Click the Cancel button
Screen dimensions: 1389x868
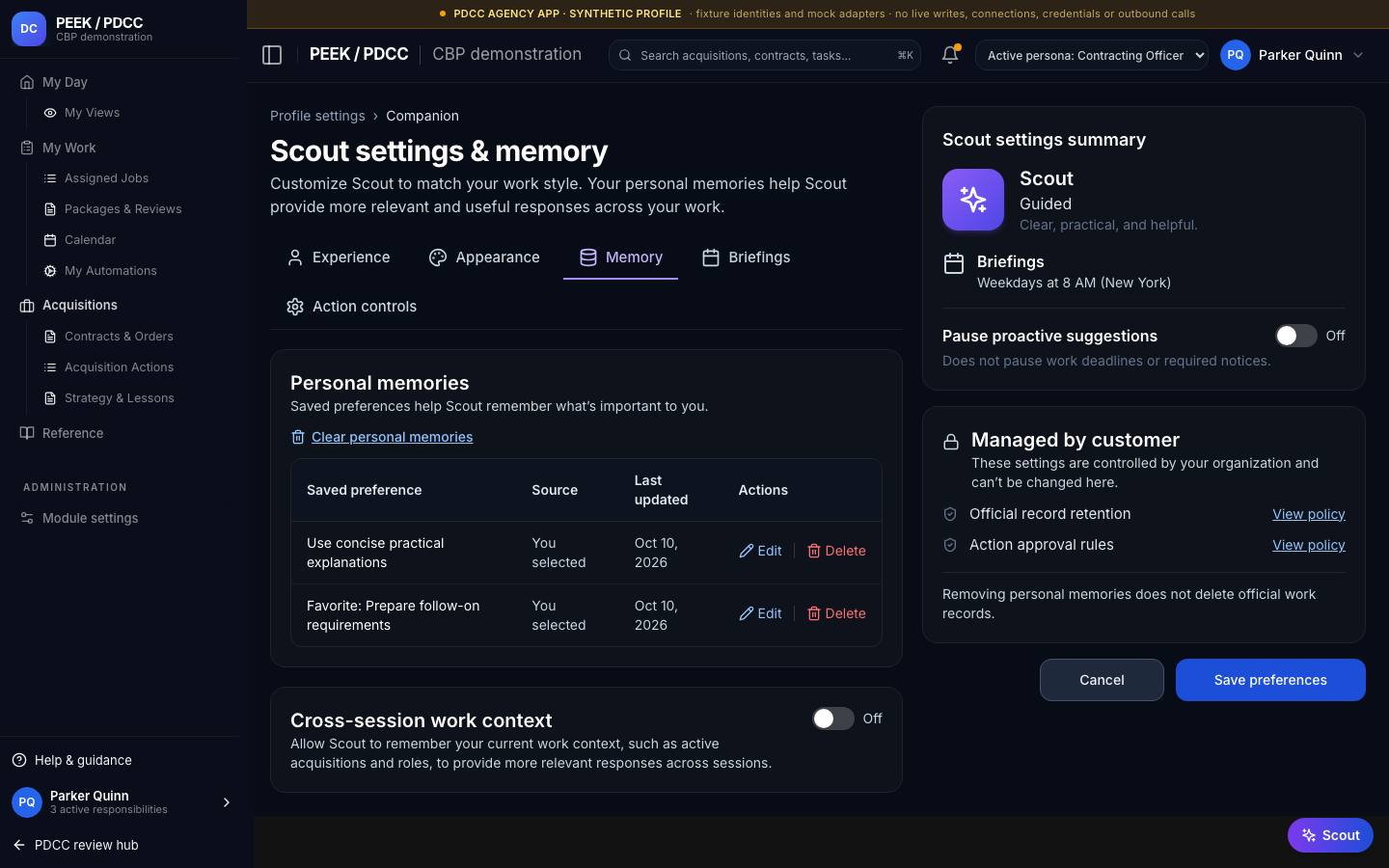pos(1102,680)
